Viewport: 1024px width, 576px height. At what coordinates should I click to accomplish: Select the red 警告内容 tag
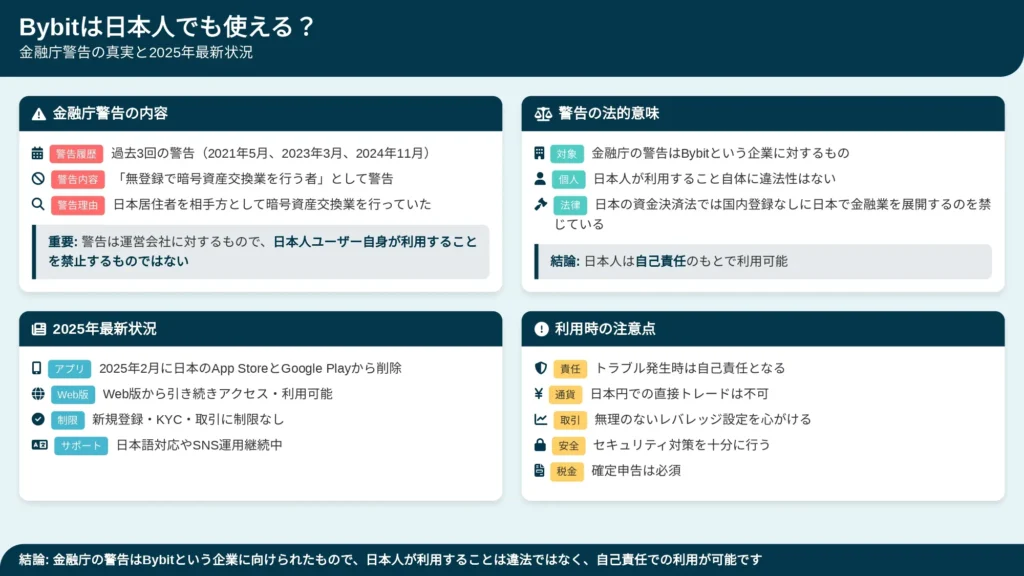(x=78, y=180)
